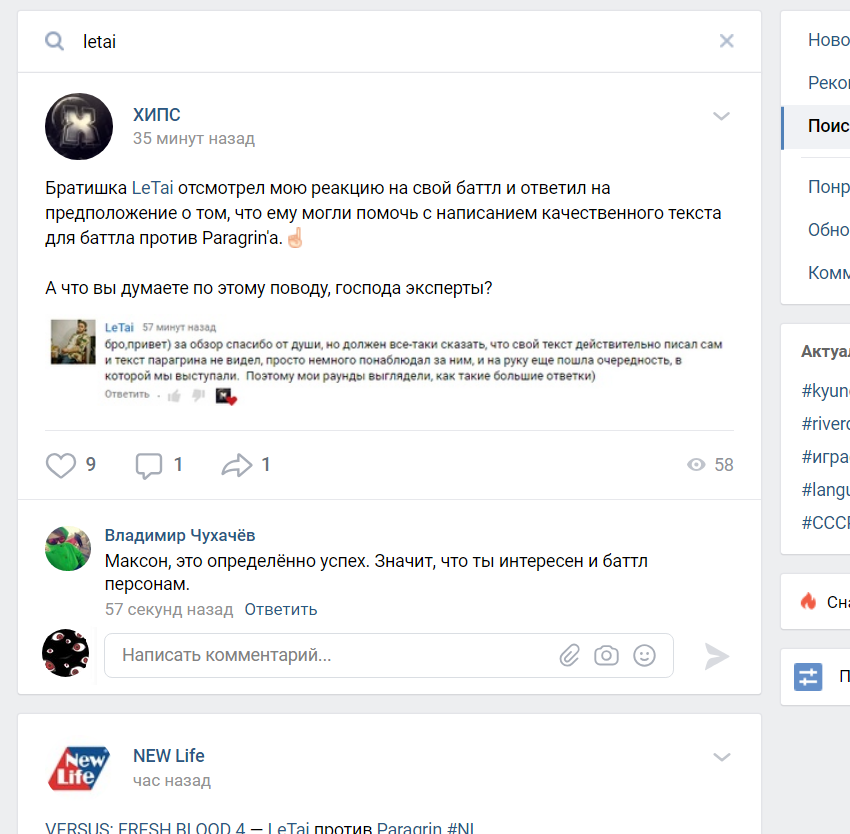Click Paragrin link in NEW Life post
Viewport: 850px width, 834px height.
pos(409,827)
